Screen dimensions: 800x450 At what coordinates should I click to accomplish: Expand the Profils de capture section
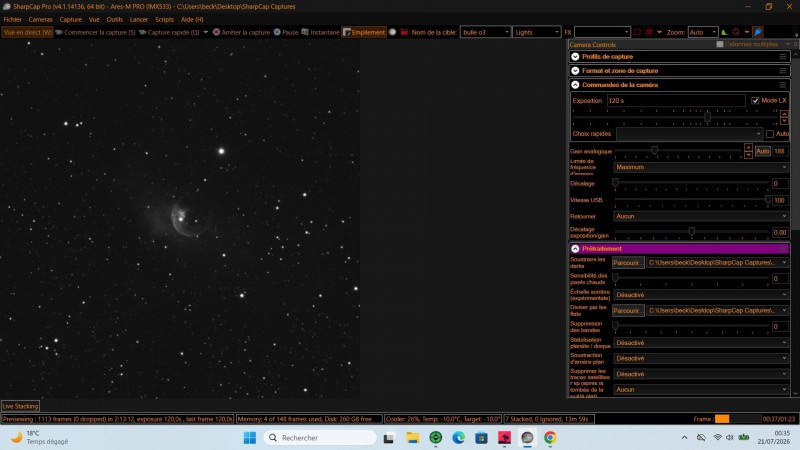click(x=576, y=57)
